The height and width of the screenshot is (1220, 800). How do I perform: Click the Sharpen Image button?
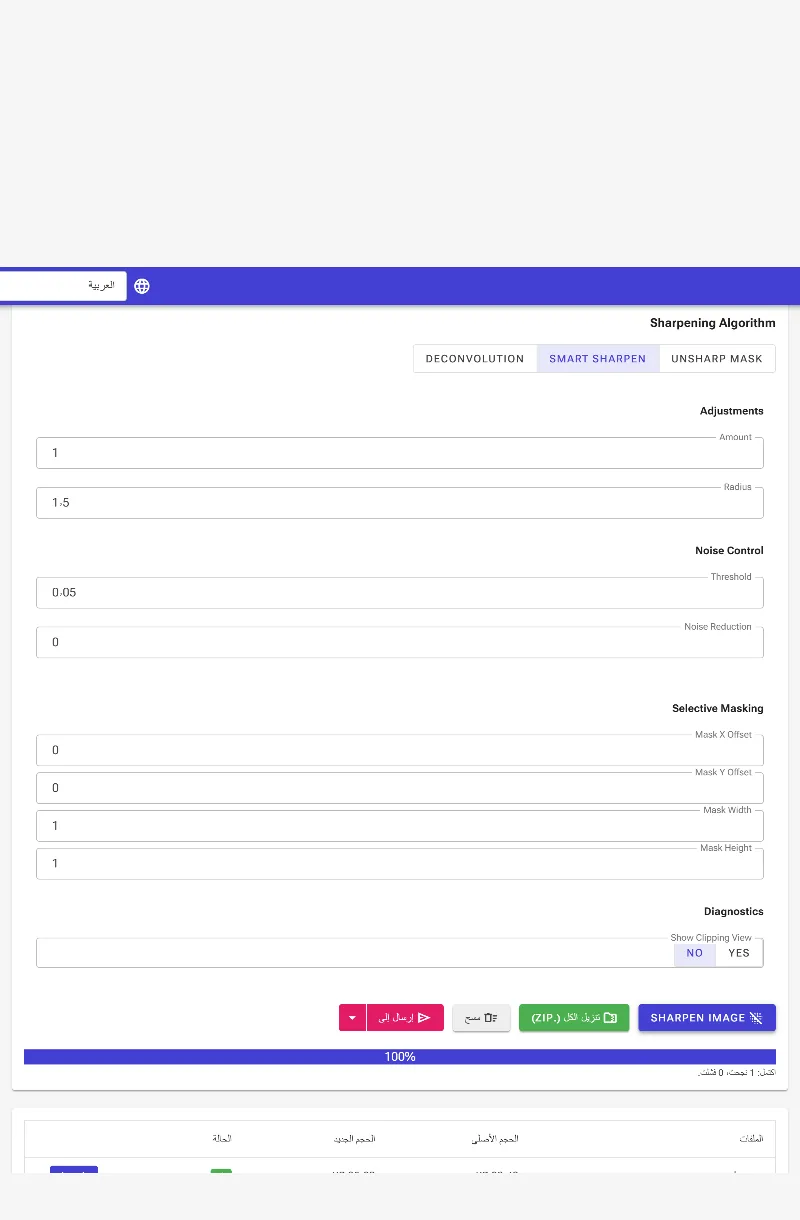tap(707, 1018)
